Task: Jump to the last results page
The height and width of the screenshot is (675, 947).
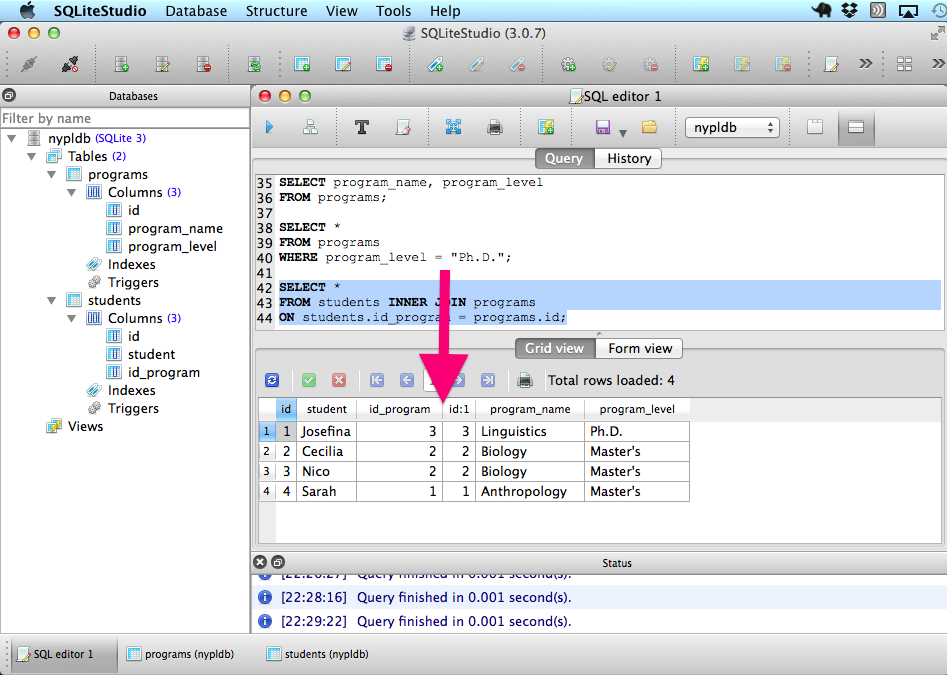Action: coord(487,380)
